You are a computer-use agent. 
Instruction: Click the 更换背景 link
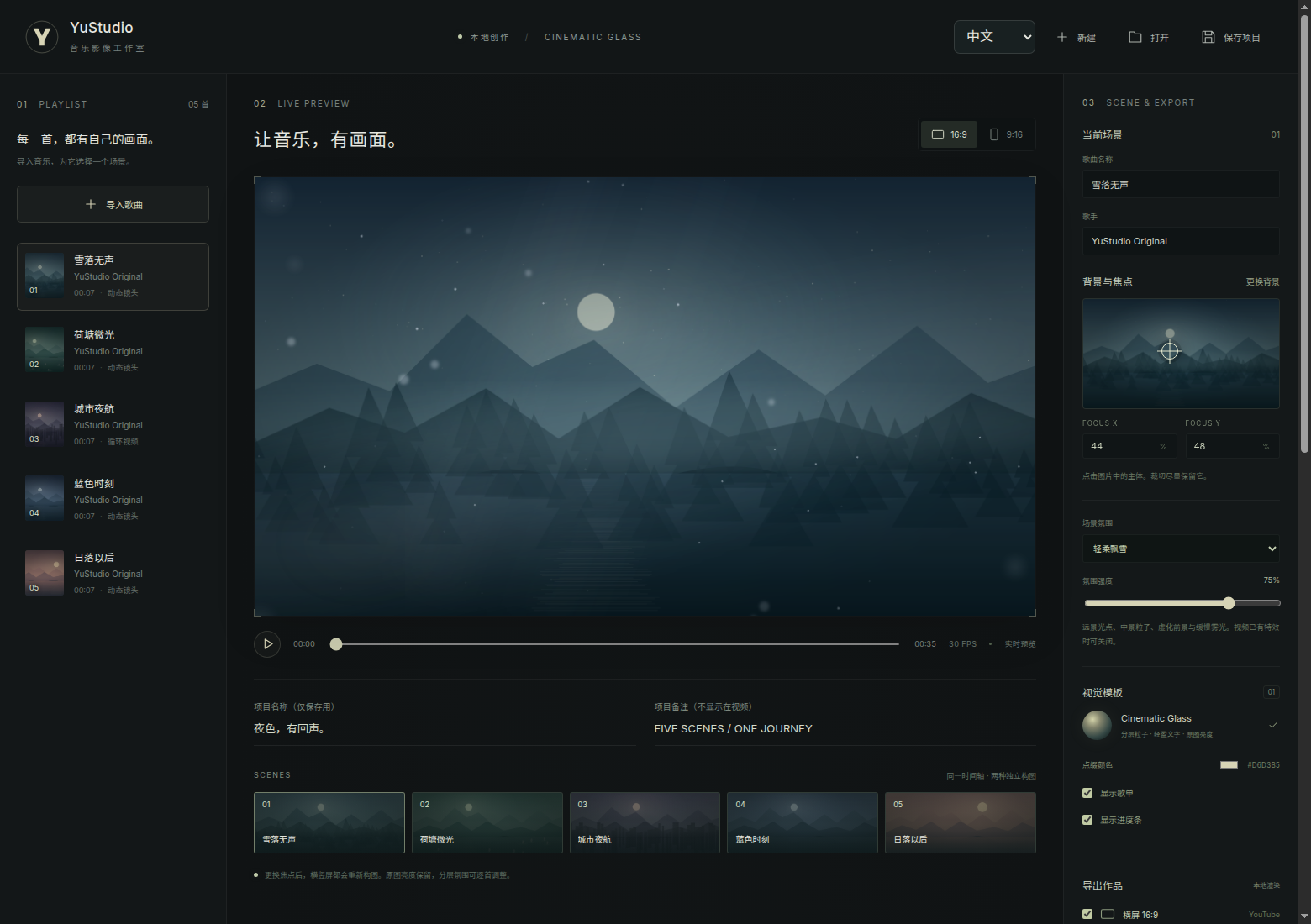click(x=1262, y=282)
